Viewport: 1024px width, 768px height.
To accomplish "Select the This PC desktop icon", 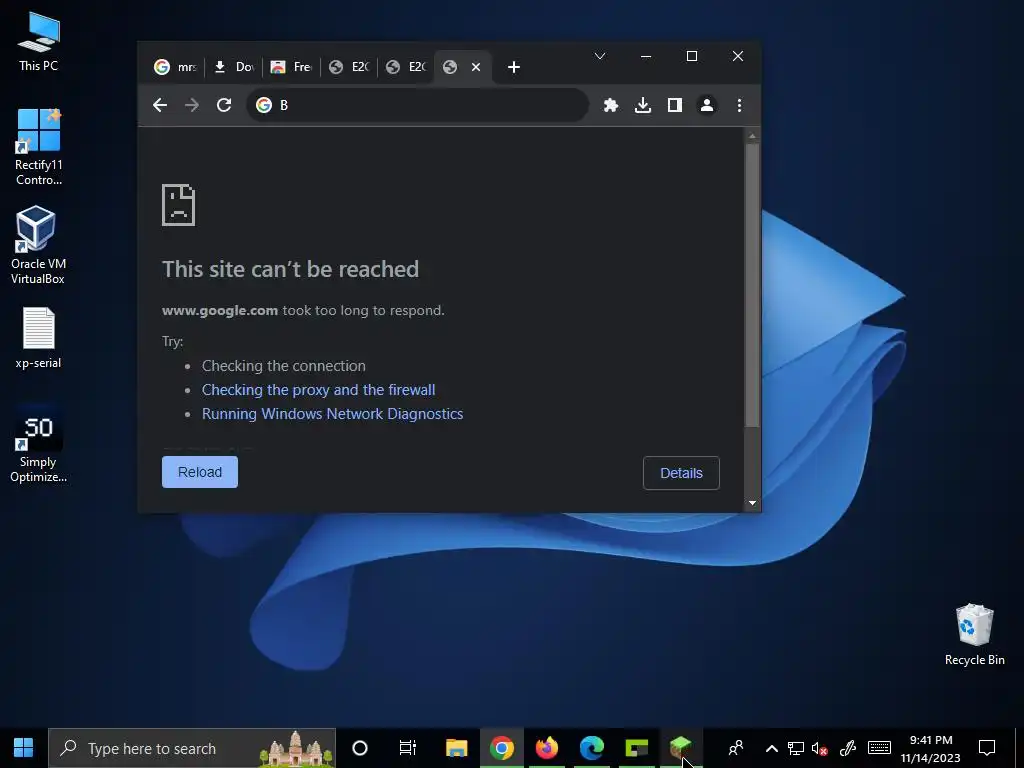I will click(39, 42).
